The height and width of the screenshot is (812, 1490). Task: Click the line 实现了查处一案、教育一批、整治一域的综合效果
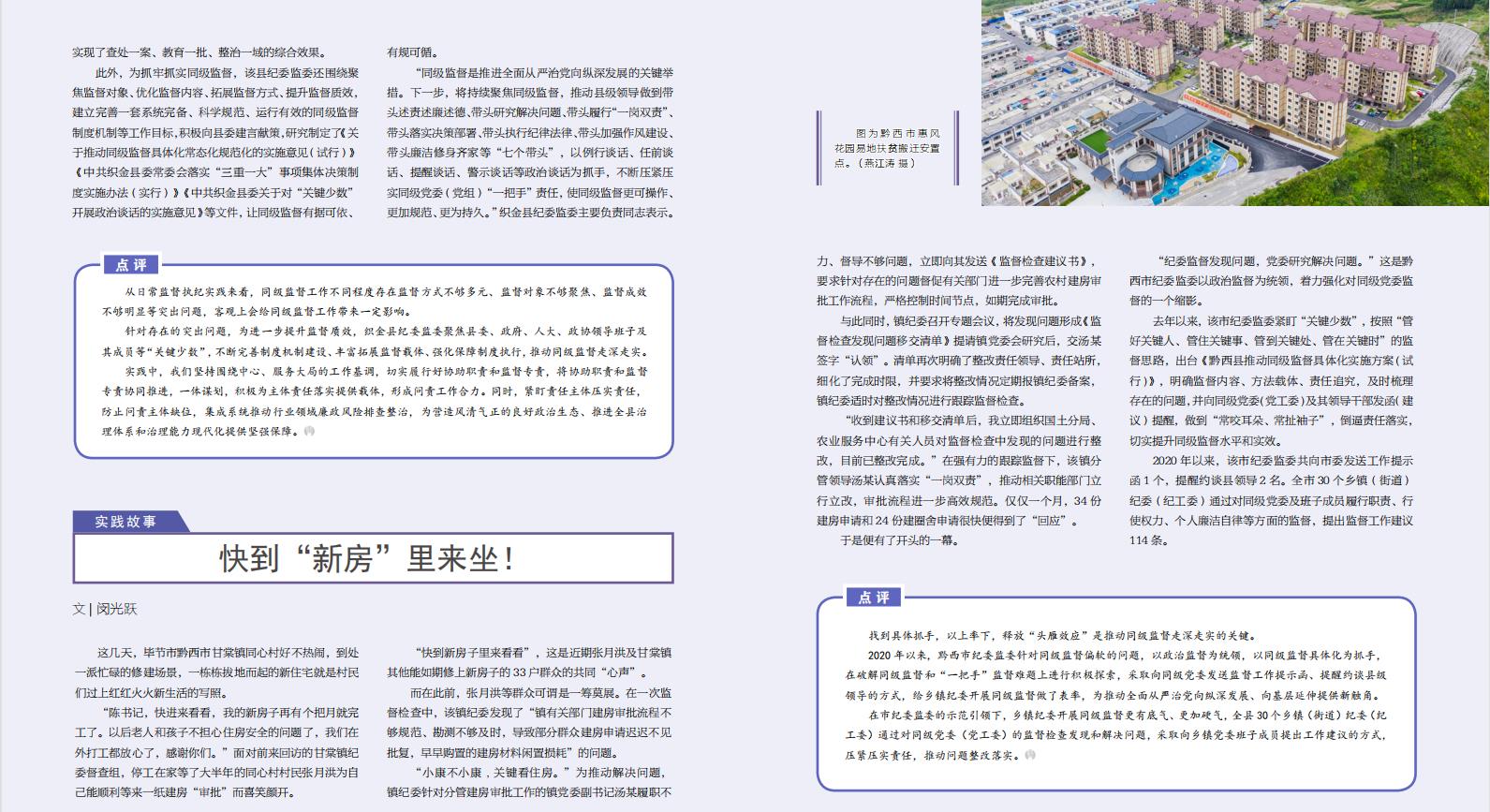(200, 52)
